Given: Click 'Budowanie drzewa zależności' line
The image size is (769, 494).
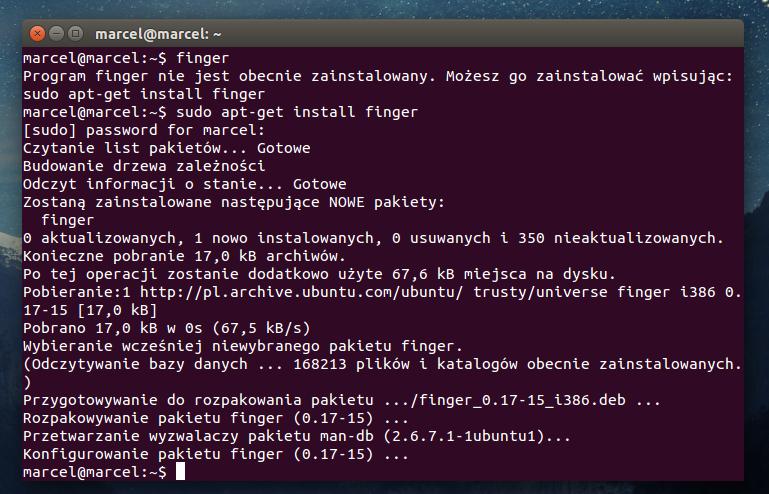Looking at the screenshot, I should pyautogui.click(x=144, y=166).
